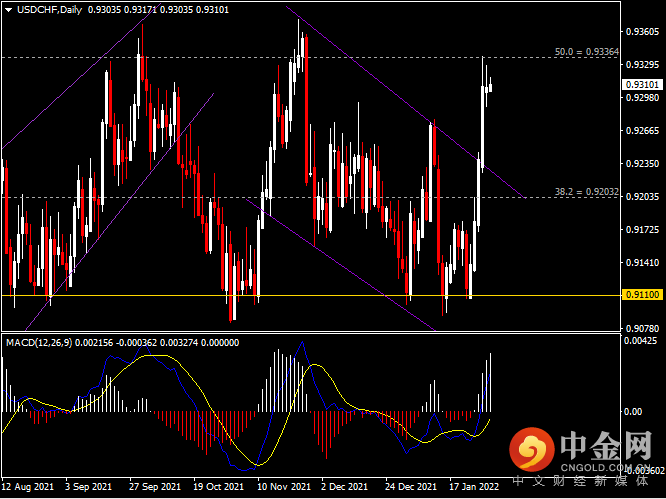Viewport: 666px width, 499px height.
Task: Select the 0.00425 MACD scale label
Action: tap(642, 341)
